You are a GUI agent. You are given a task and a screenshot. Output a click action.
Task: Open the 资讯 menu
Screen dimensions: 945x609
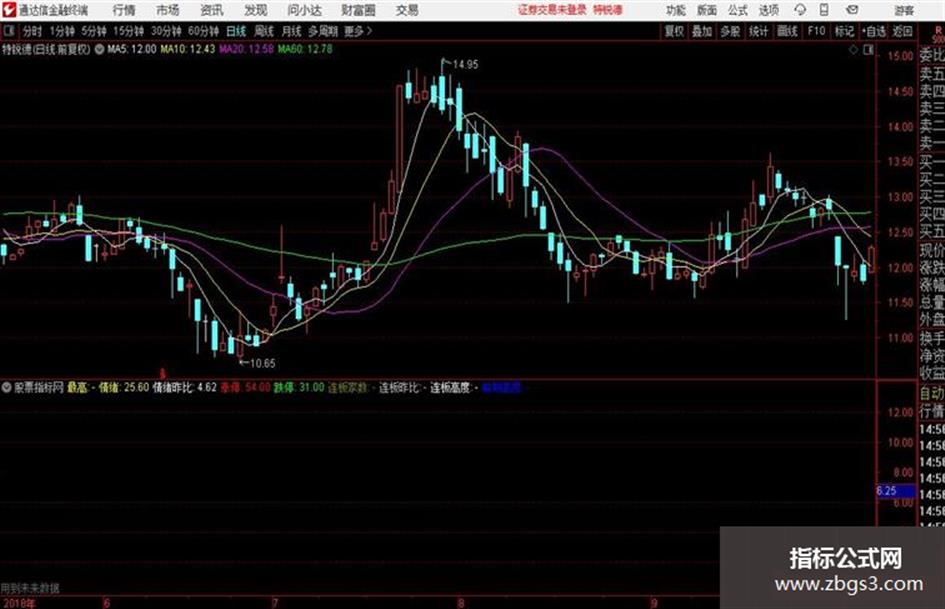click(x=212, y=10)
